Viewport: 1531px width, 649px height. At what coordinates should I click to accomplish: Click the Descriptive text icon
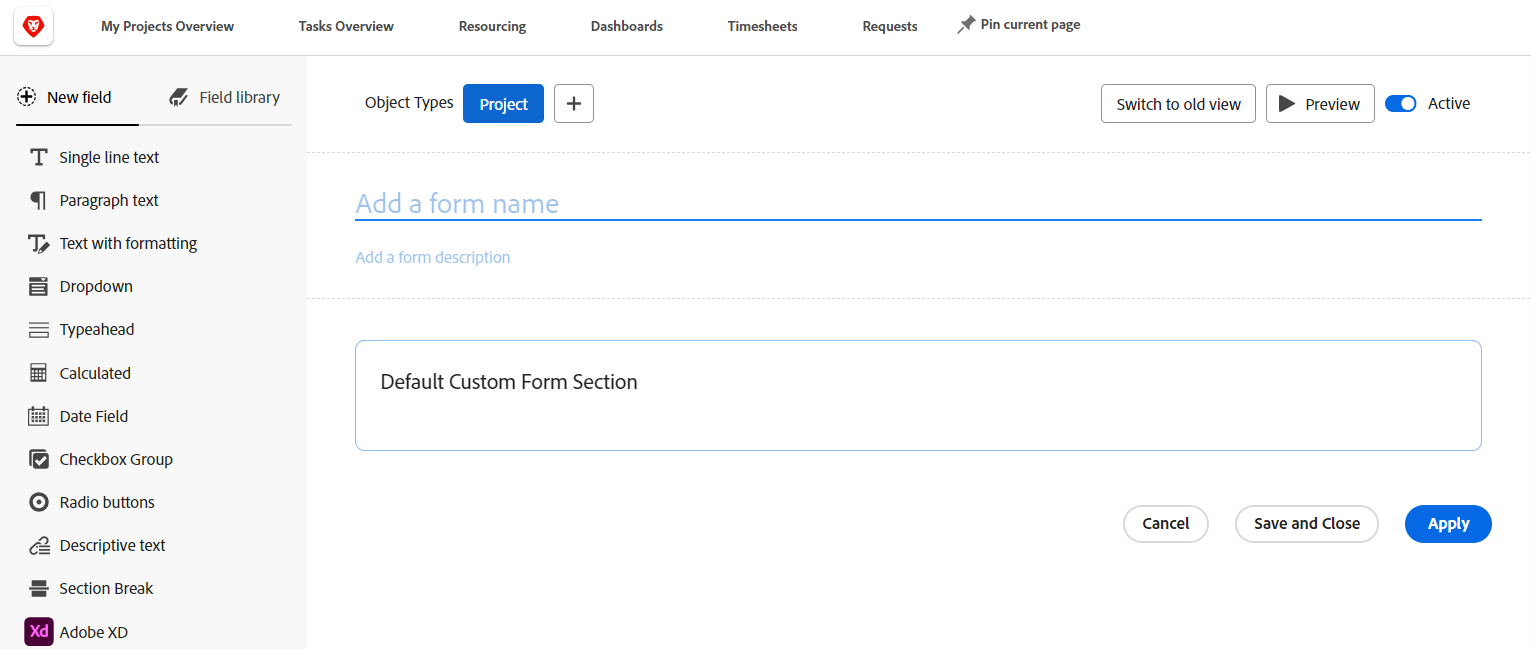[x=39, y=545]
